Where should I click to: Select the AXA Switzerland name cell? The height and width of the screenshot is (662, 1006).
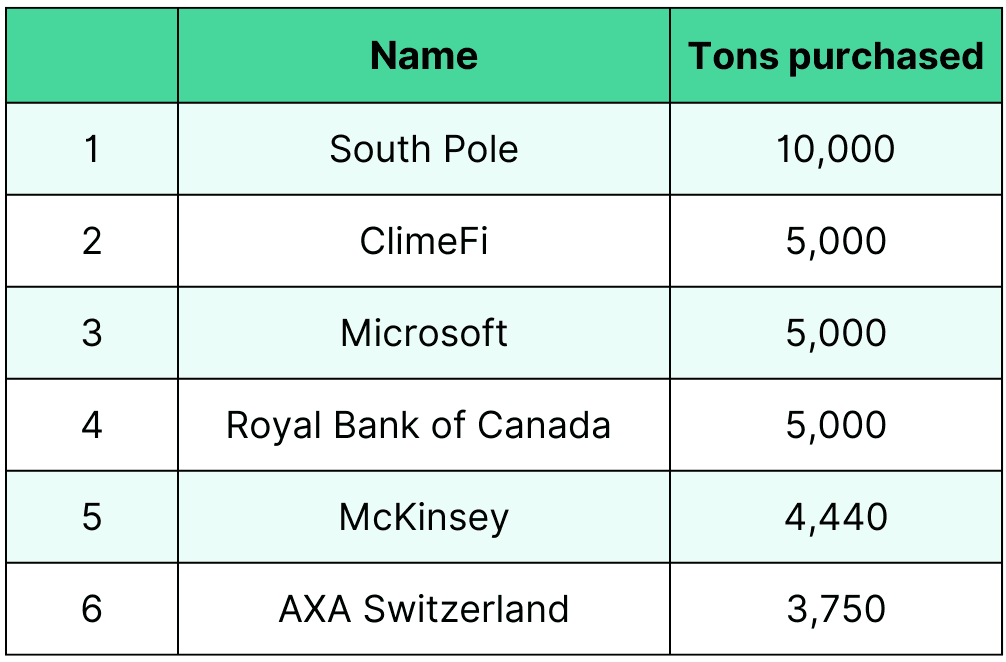(423, 609)
